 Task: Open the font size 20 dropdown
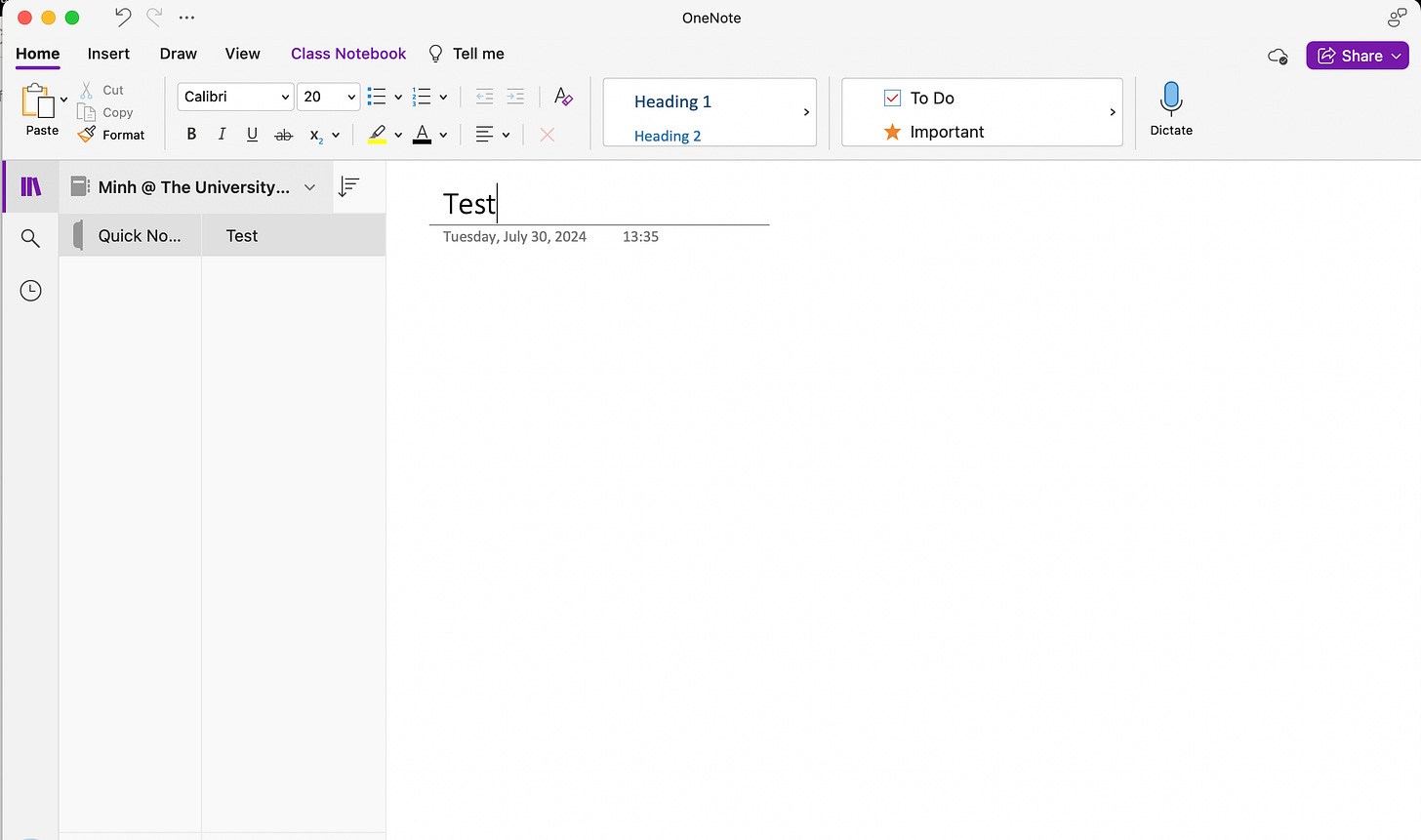[328, 97]
